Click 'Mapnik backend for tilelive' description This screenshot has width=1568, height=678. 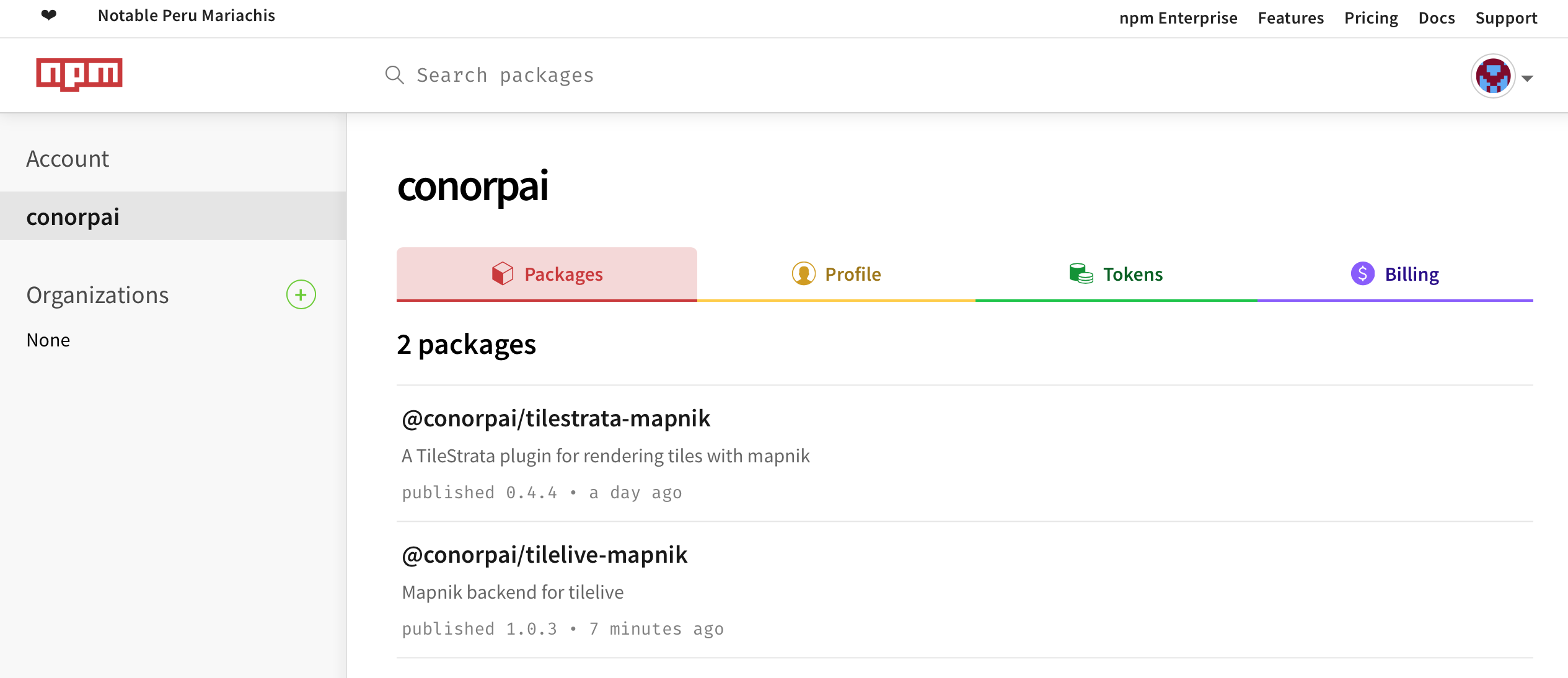coord(513,592)
